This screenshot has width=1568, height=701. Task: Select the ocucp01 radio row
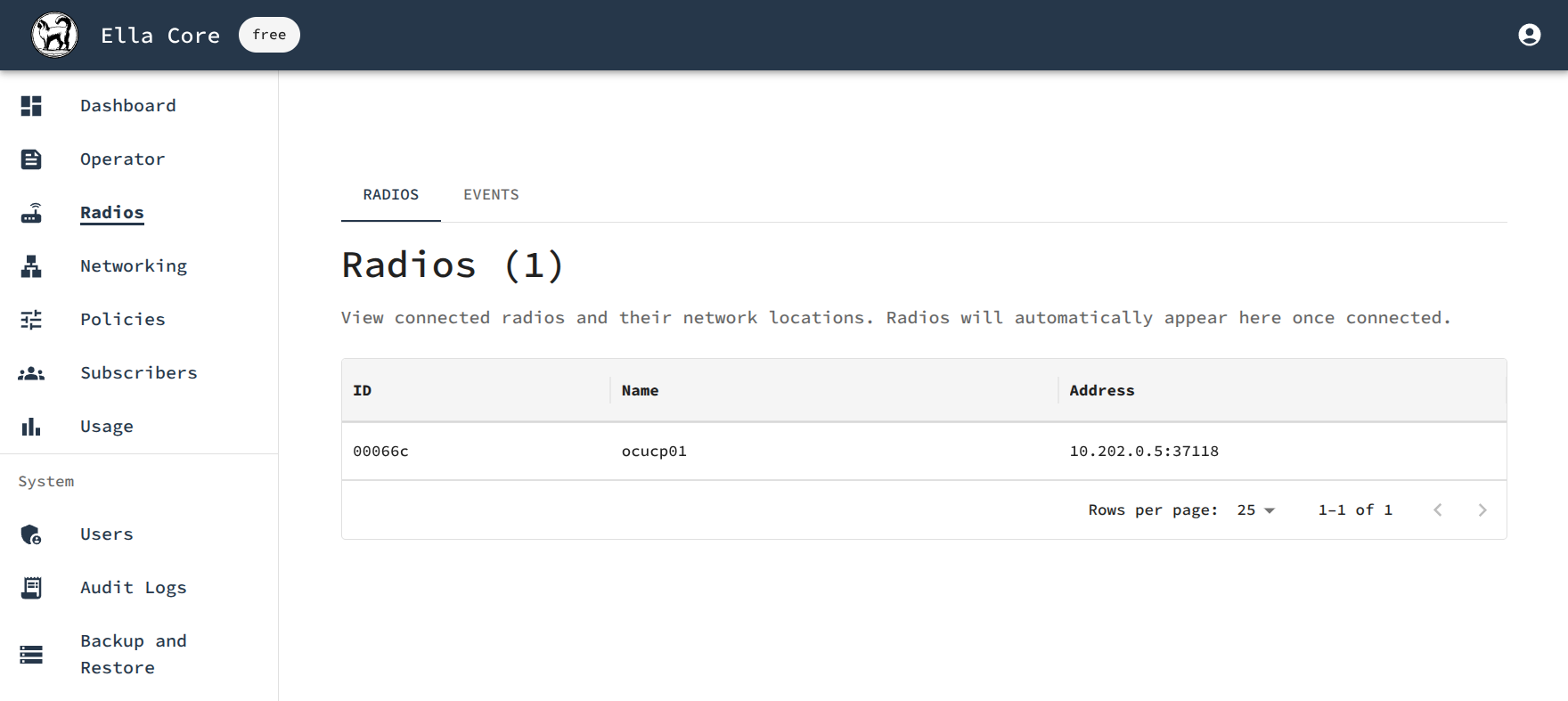click(924, 452)
